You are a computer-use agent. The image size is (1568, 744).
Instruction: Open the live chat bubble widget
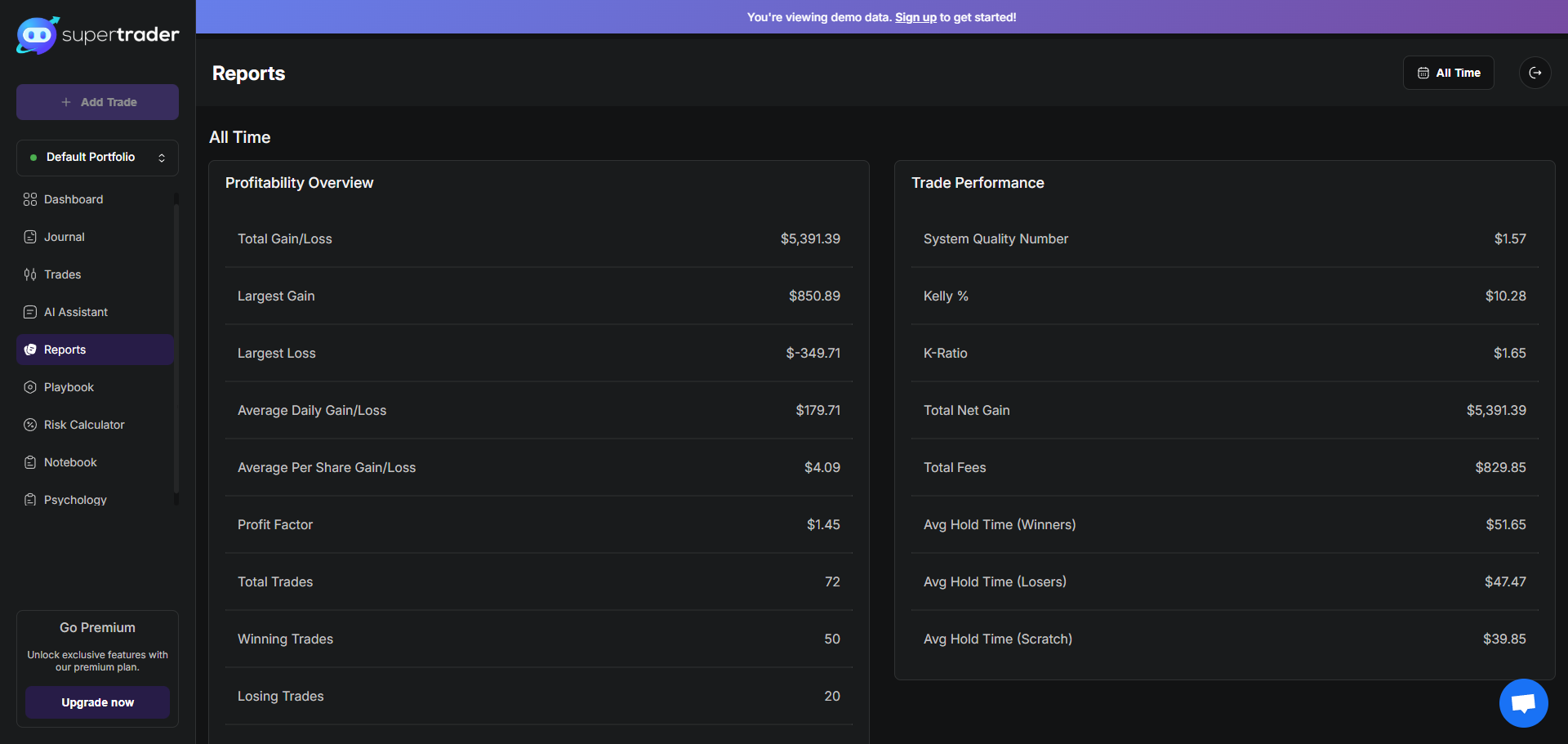pyautogui.click(x=1523, y=702)
